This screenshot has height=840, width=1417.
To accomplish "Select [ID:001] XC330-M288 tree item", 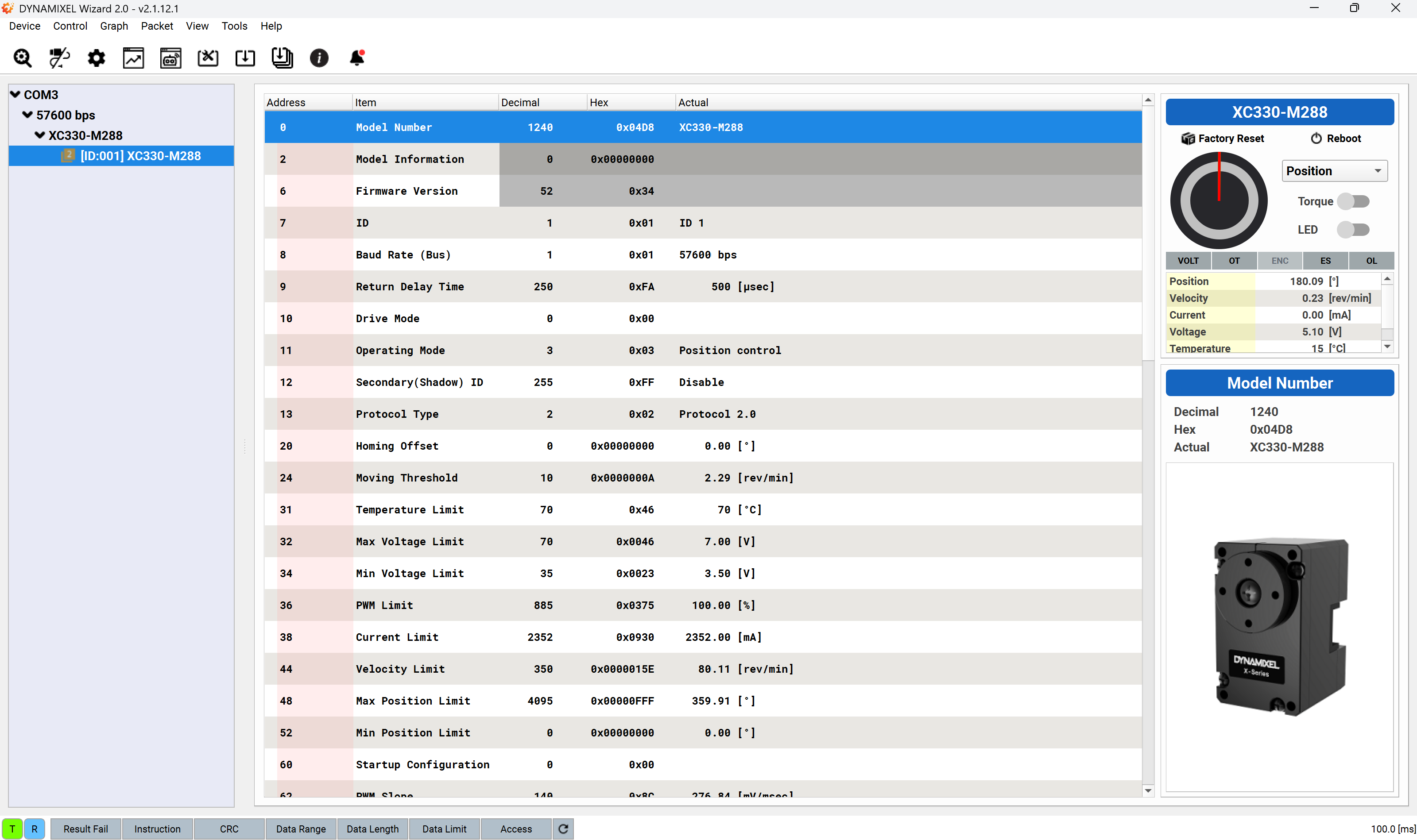I will 121,156.
